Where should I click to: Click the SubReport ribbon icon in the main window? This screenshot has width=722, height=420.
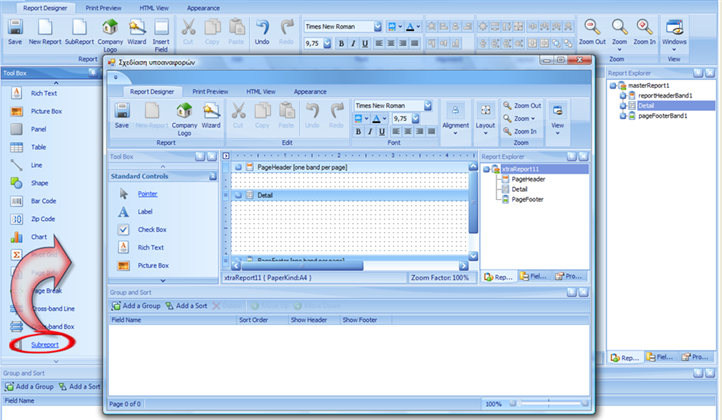coord(79,32)
